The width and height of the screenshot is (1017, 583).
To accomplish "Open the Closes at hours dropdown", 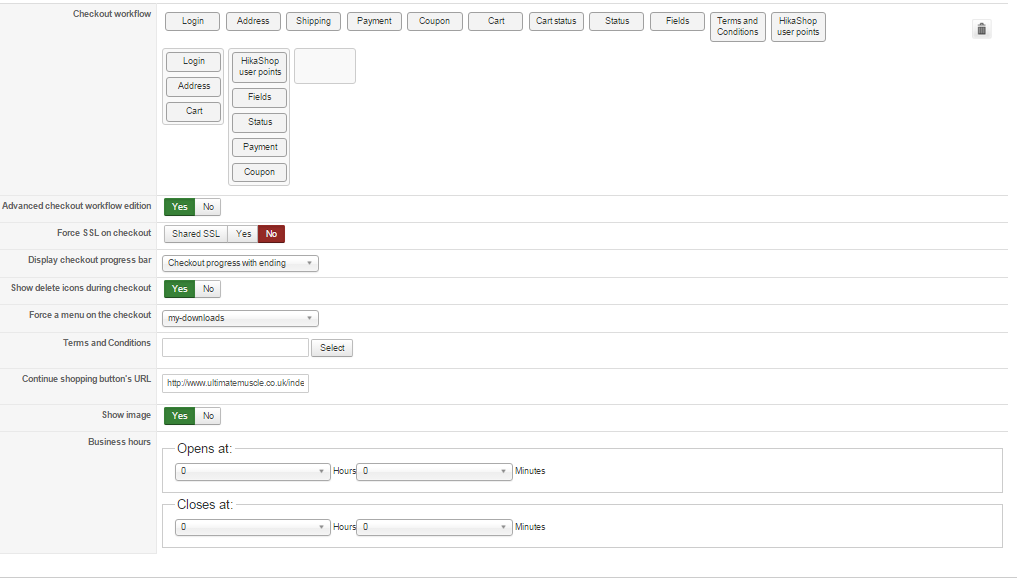I will point(252,528).
